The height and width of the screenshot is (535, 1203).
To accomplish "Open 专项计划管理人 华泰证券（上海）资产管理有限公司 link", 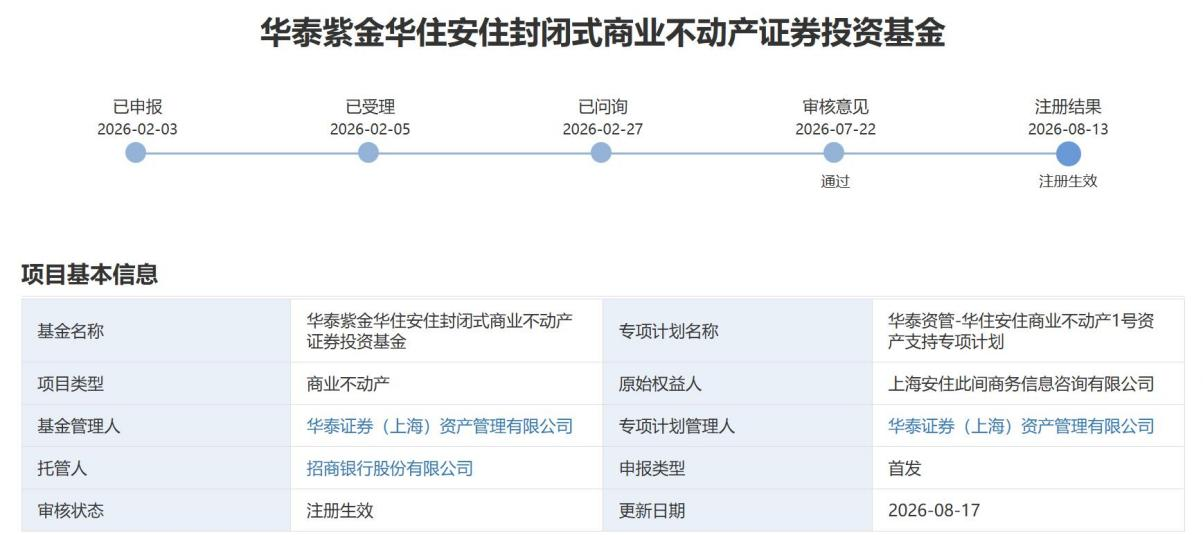I will [x=1021, y=426].
